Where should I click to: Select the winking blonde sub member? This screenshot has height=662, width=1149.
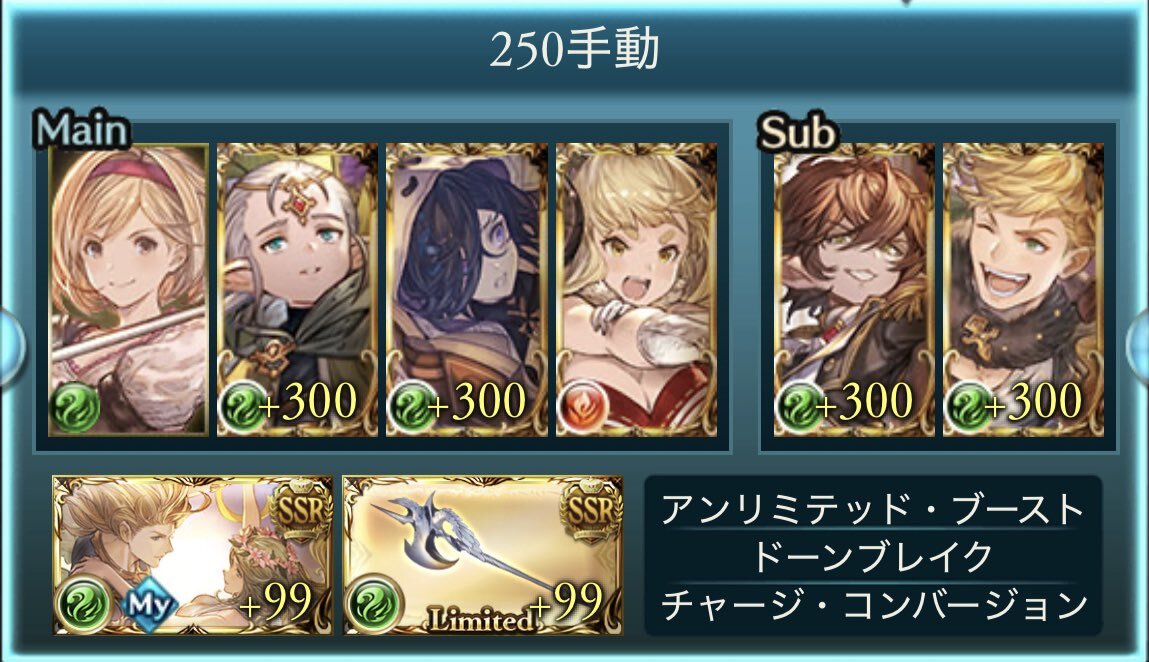pyautogui.click(x=1023, y=290)
